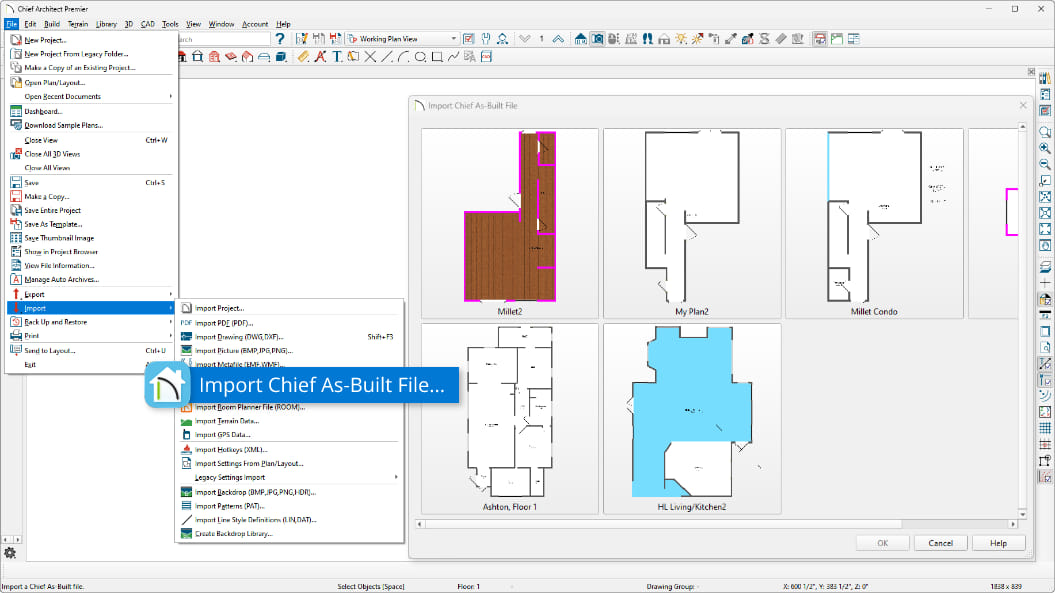Screen dimensions: 1055x593
Task: Select the Ashton, Floor 1 thumbnail
Action: 509,419
